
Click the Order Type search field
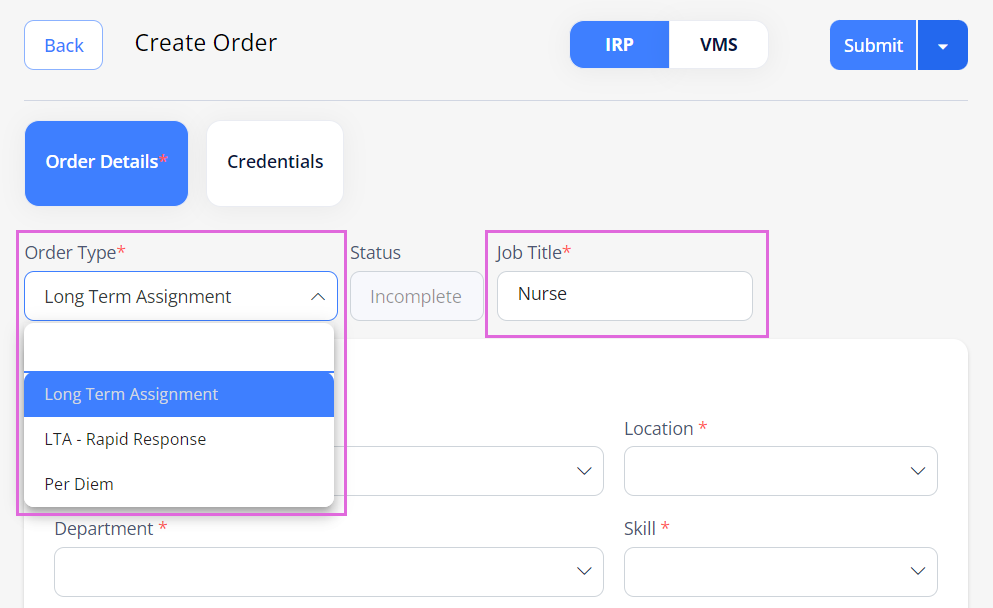179,349
